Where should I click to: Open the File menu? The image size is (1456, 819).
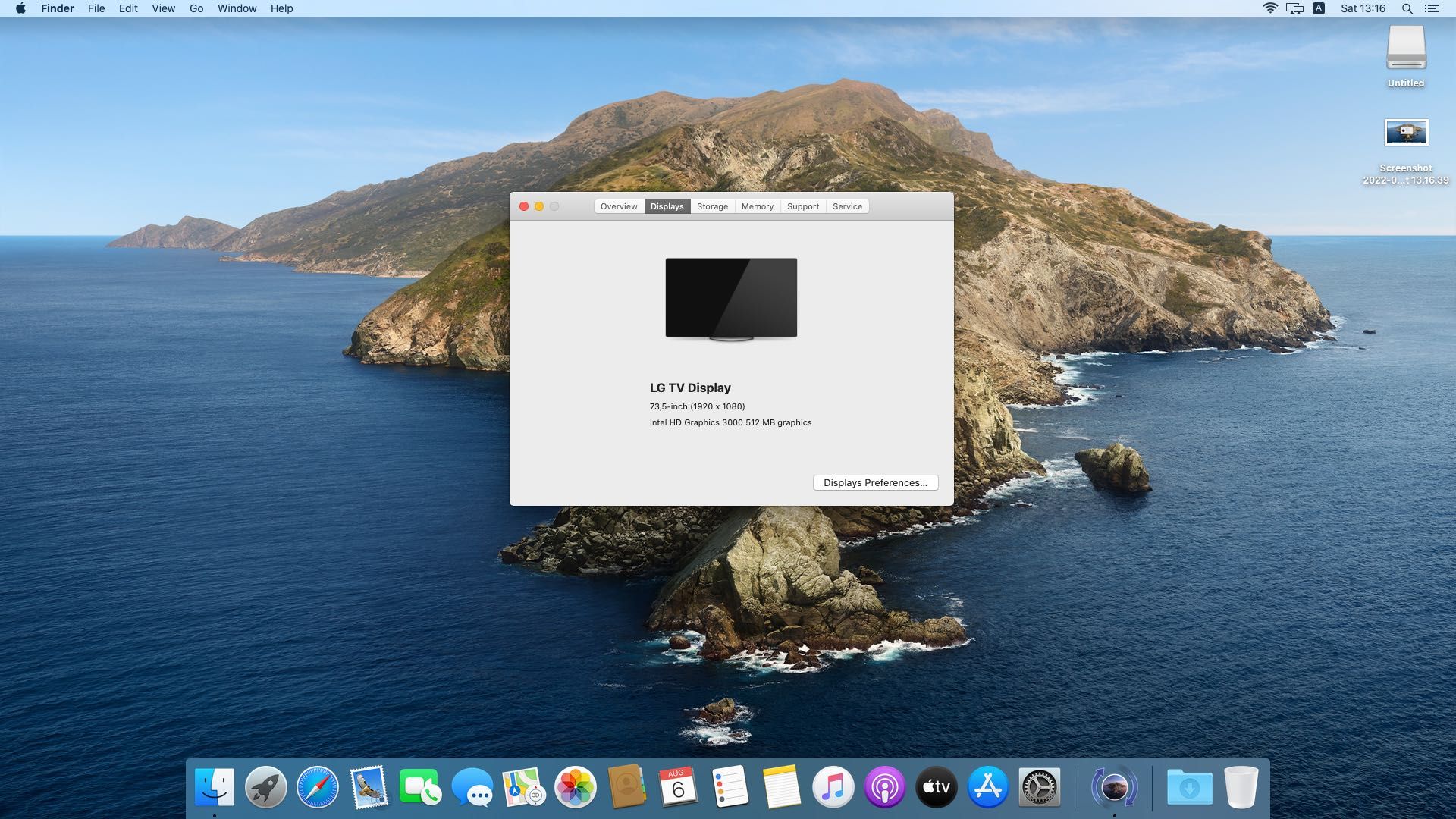(96, 8)
